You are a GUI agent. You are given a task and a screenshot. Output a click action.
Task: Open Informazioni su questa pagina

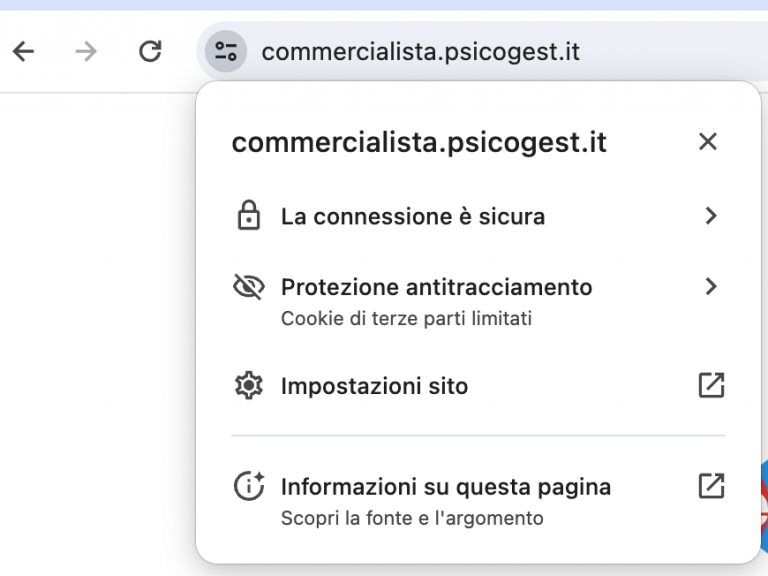(x=445, y=487)
